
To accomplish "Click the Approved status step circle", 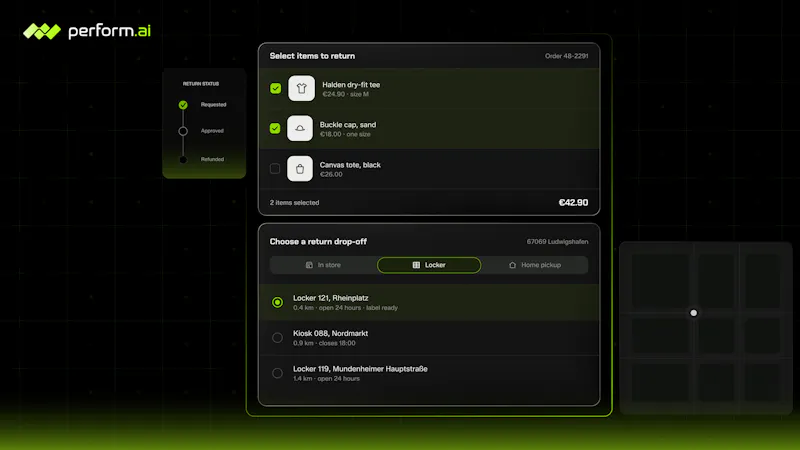I will point(183,131).
